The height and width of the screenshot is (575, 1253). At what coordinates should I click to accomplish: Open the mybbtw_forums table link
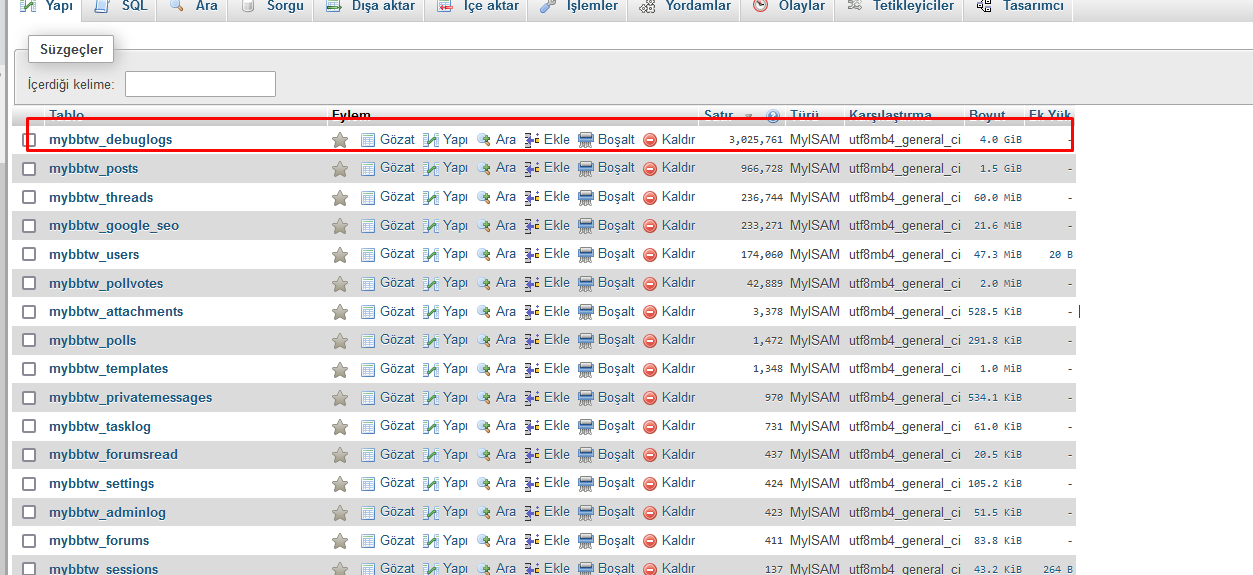coord(99,540)
